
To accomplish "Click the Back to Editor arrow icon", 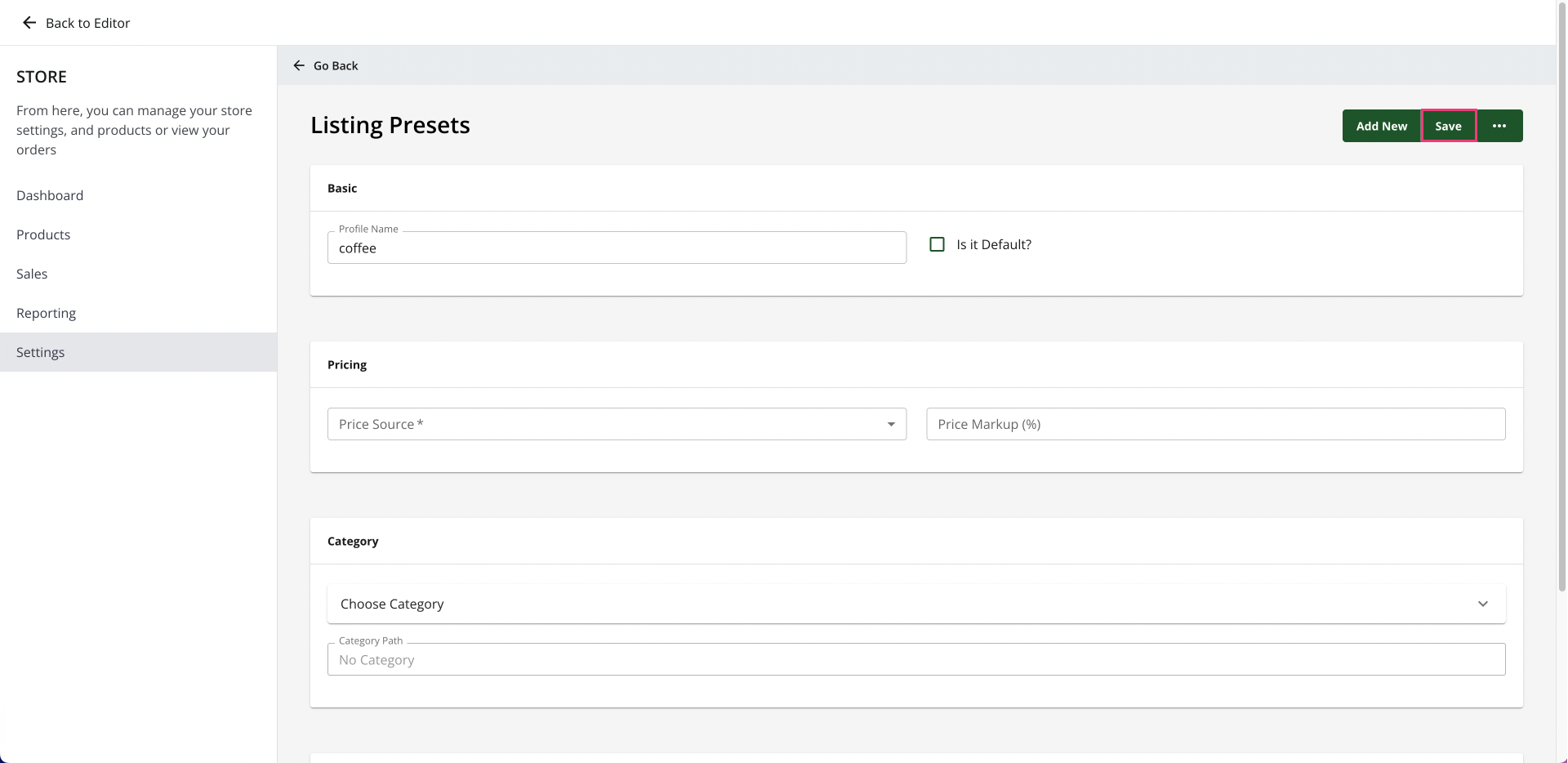I will click(x=29, y=23).
